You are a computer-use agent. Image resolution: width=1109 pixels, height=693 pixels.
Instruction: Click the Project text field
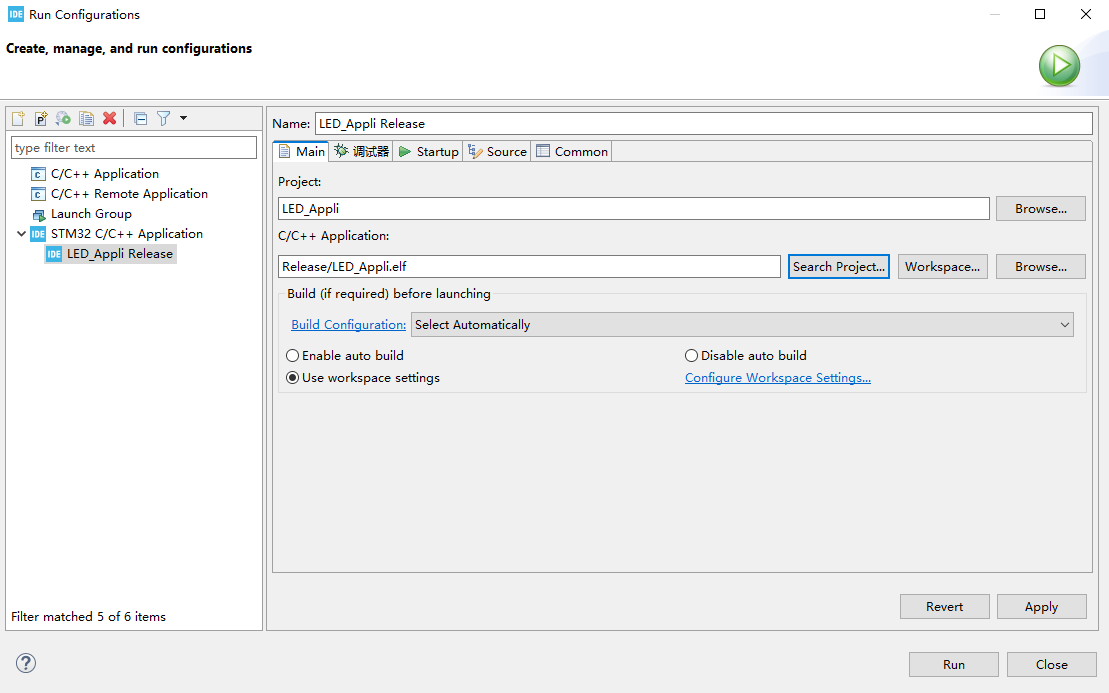634,209
